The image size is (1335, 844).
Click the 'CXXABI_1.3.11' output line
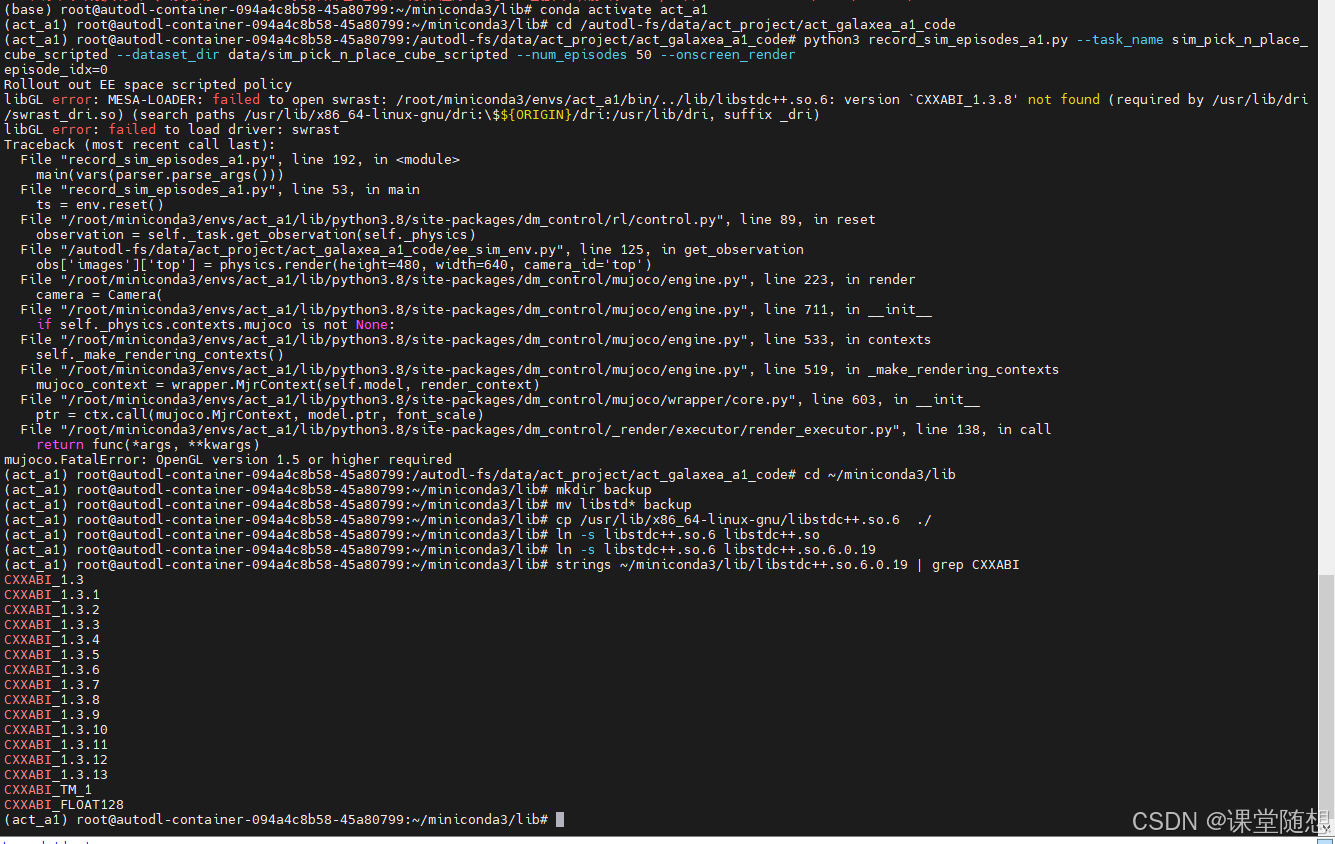[56, 745]
